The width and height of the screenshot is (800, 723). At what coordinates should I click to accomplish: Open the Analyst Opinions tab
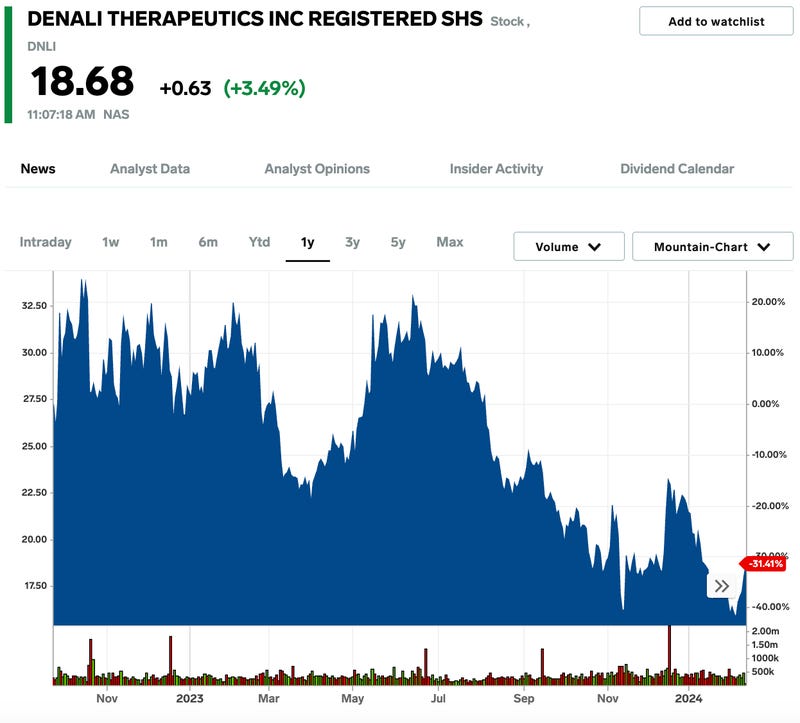pos(317,169)
